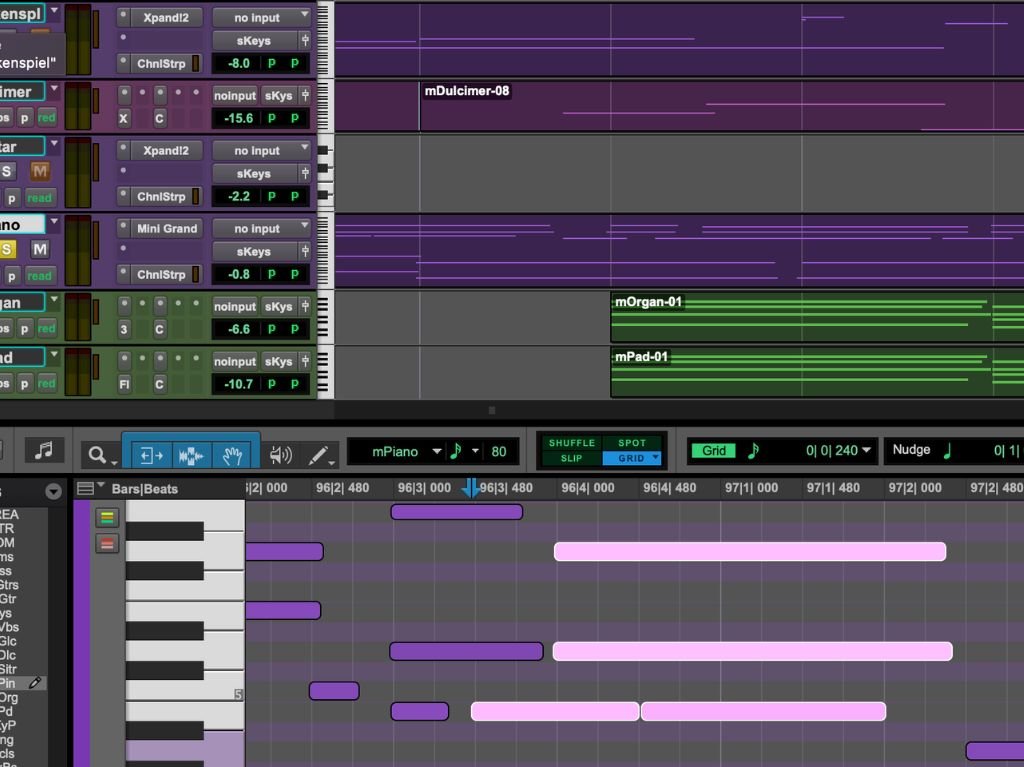
Task: Click the list icon left of Bars|Beats
Action: click(x=86, y=488)
